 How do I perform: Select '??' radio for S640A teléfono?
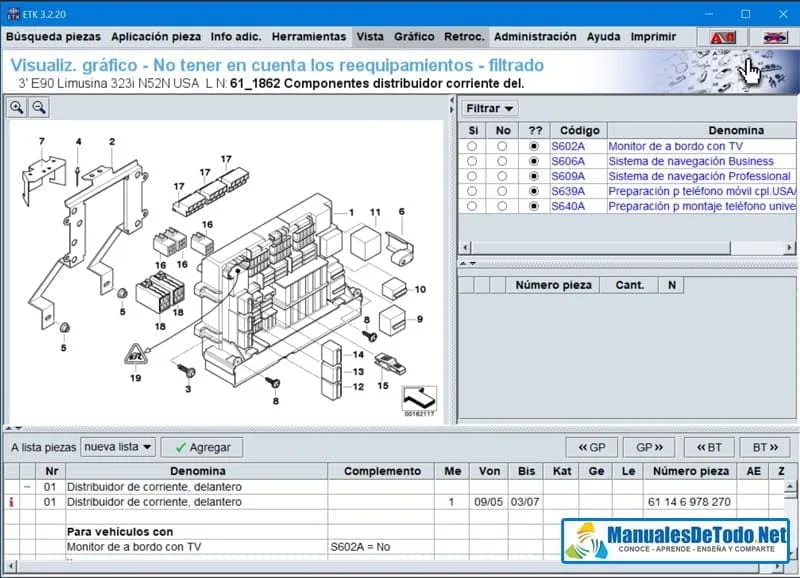tap(533, 206)
